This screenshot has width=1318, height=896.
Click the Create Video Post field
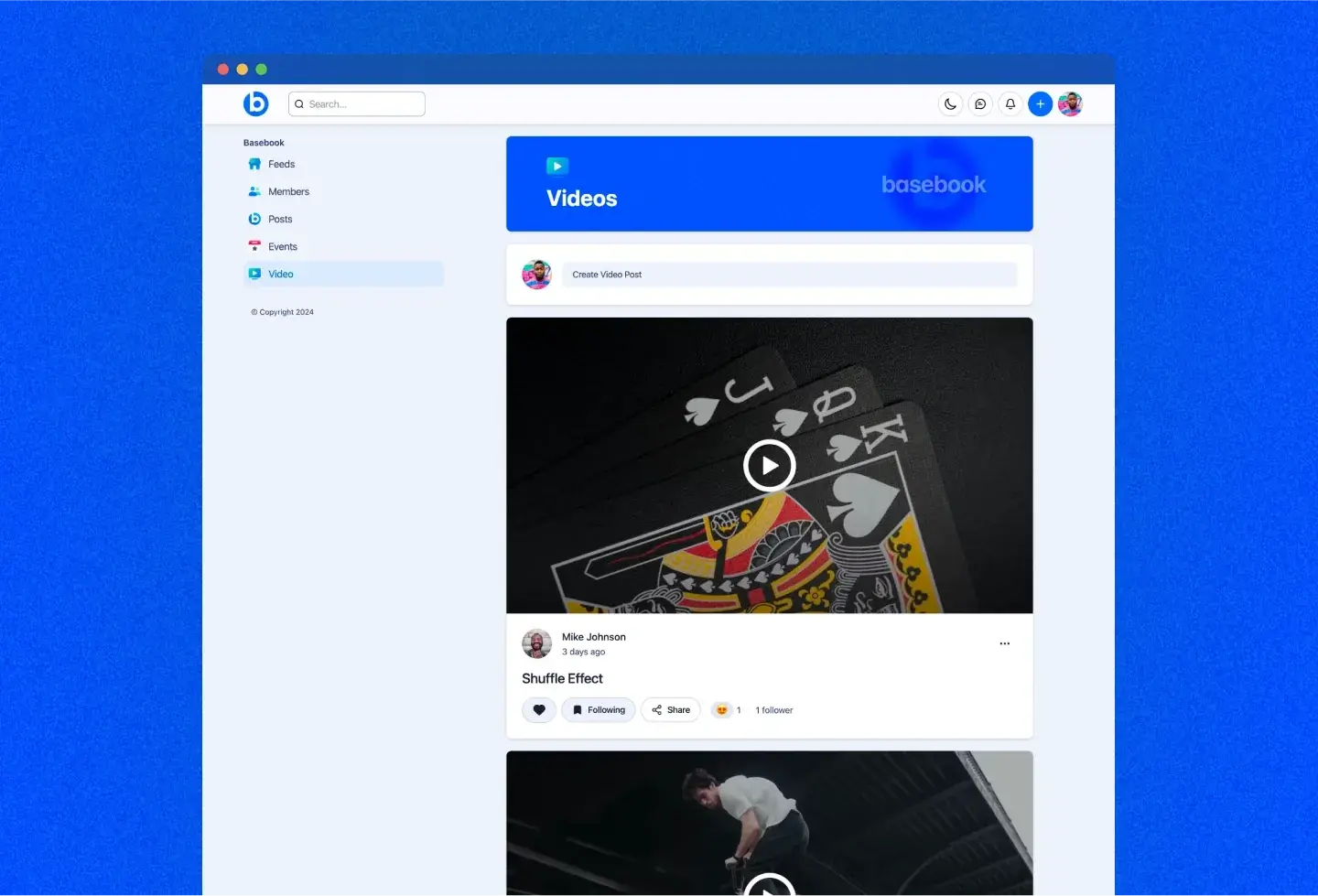click(x=790, y=275)
